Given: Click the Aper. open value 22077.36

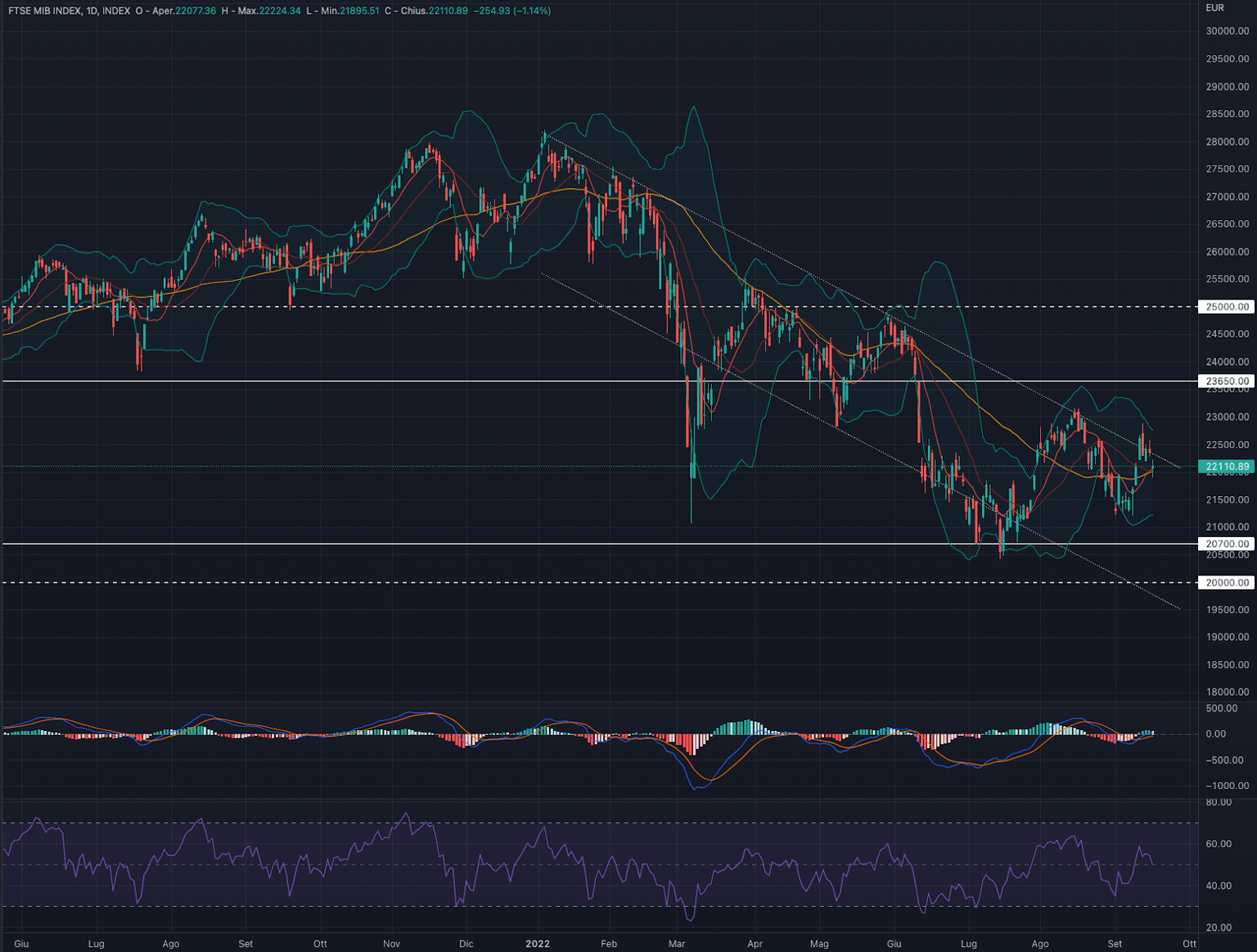Looking at the screenshot, I should click(196, 11).
